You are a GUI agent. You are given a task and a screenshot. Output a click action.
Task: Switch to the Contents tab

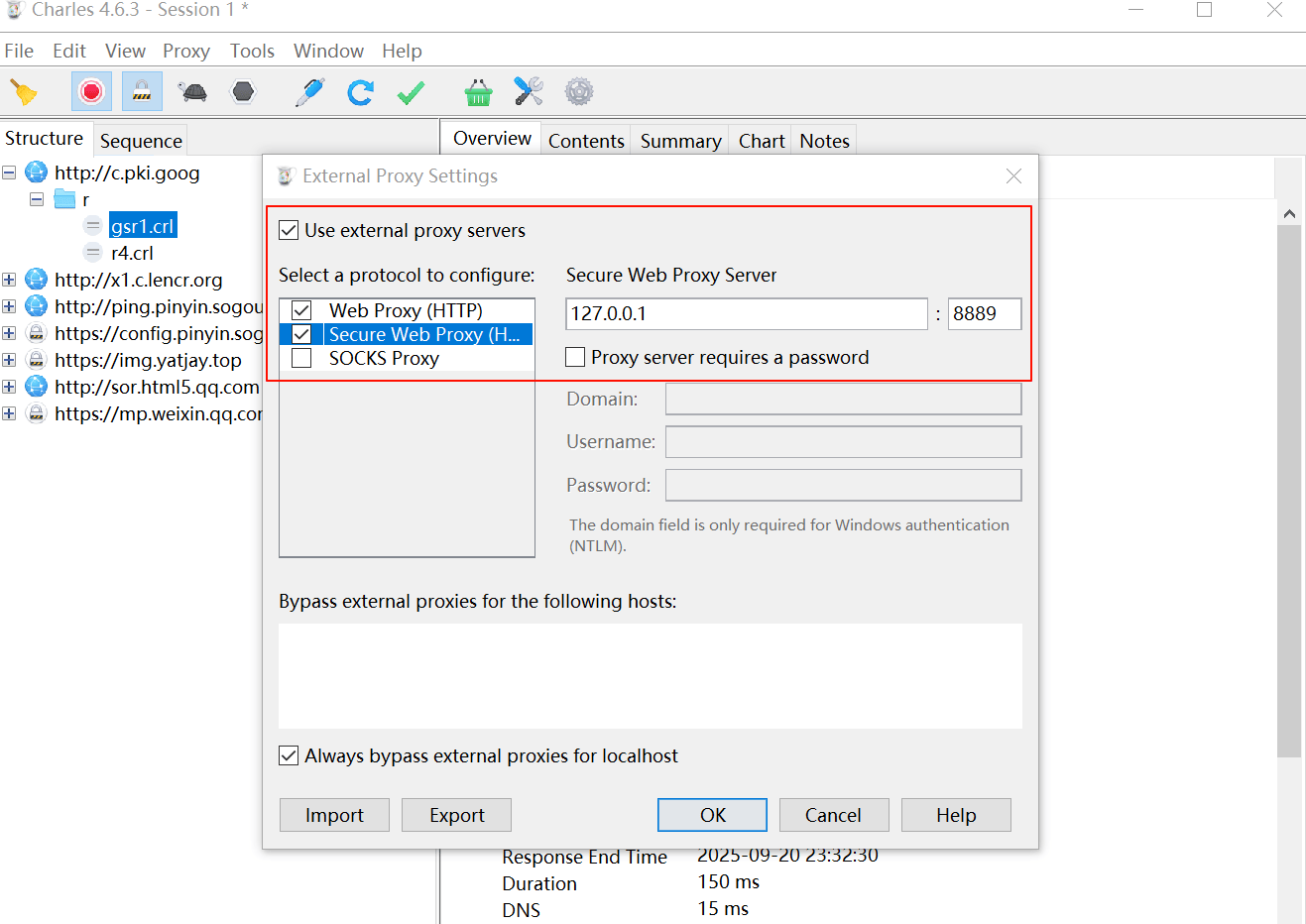(586, 141)
